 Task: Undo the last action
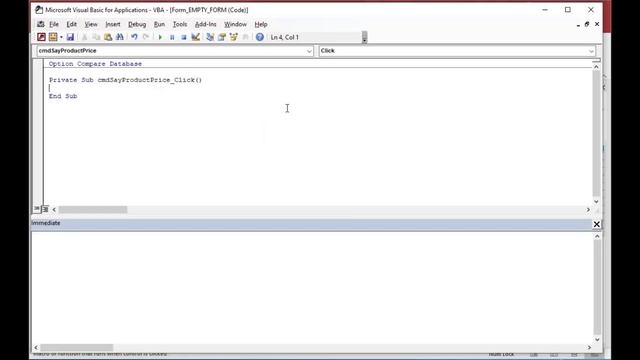point(134,37)
